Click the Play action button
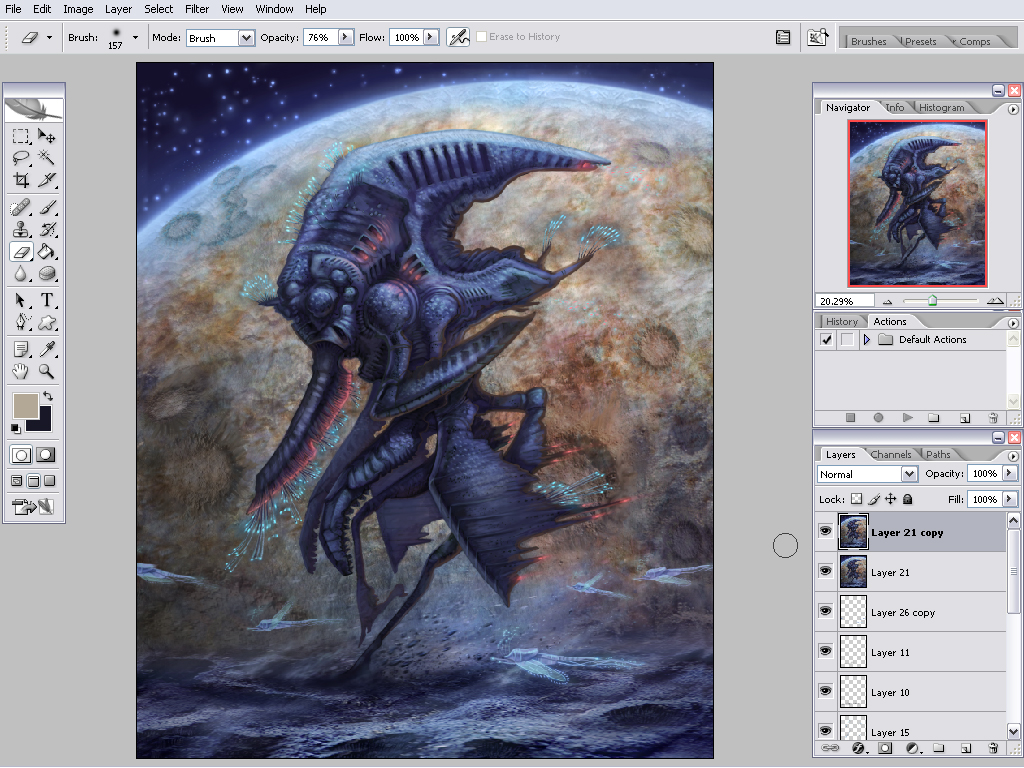 [x=907, y=417]
